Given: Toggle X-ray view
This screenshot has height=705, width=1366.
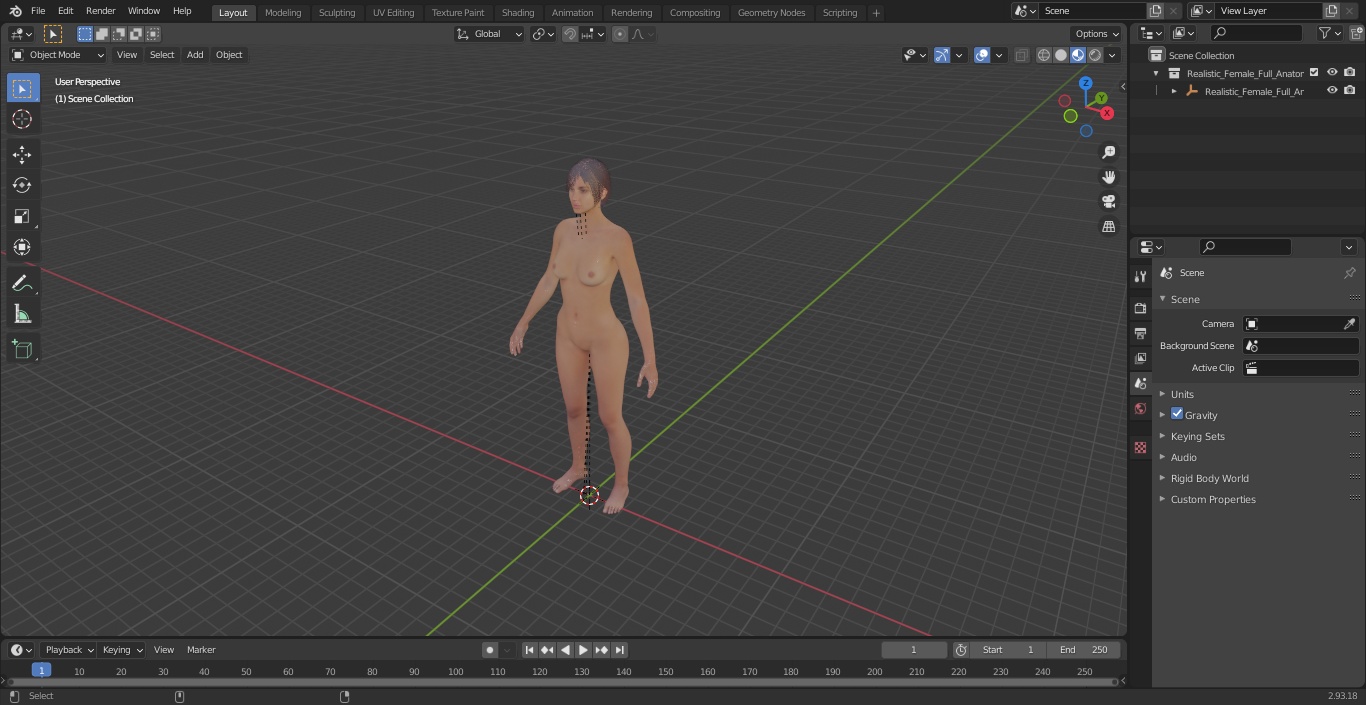Looking at the screenshot, I should click(x=1021, y=55).
